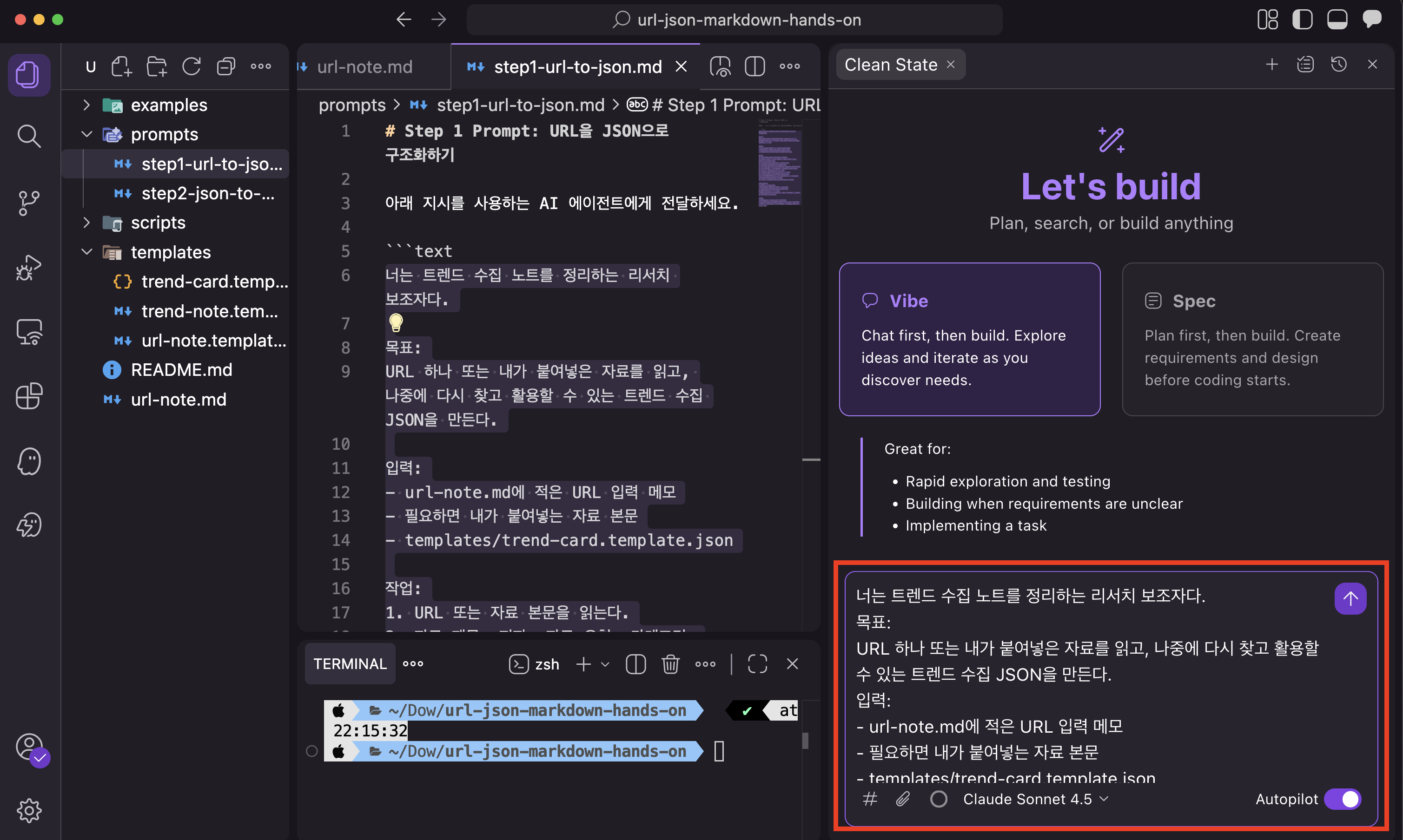The height and width of the screenshot is (840, 1403).
Task: Go forward in navigation history
Action: (438, 20)
